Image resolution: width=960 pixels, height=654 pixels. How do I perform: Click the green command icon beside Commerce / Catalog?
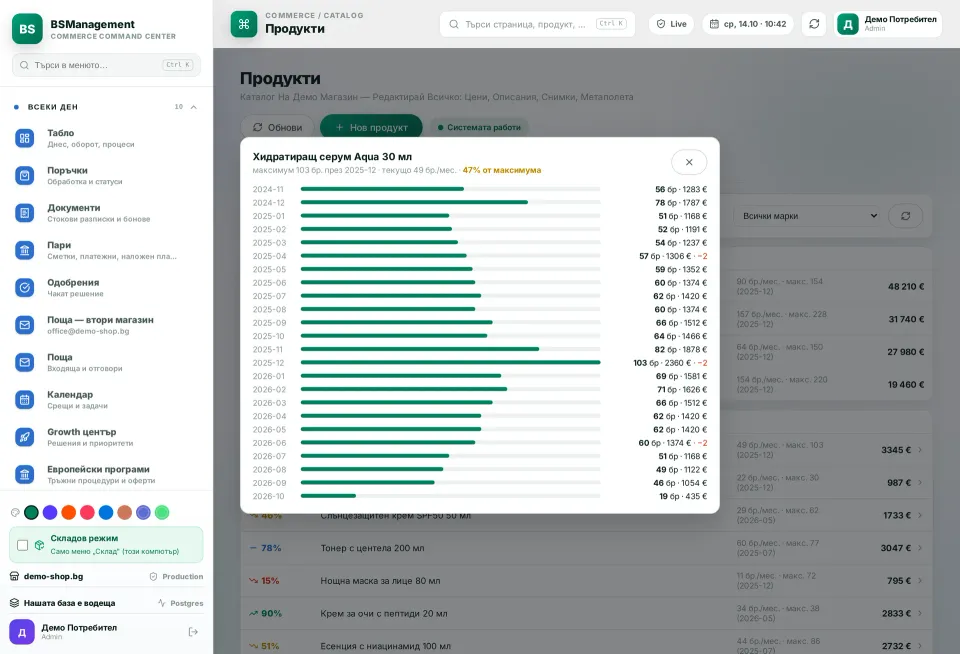[244, 24]
